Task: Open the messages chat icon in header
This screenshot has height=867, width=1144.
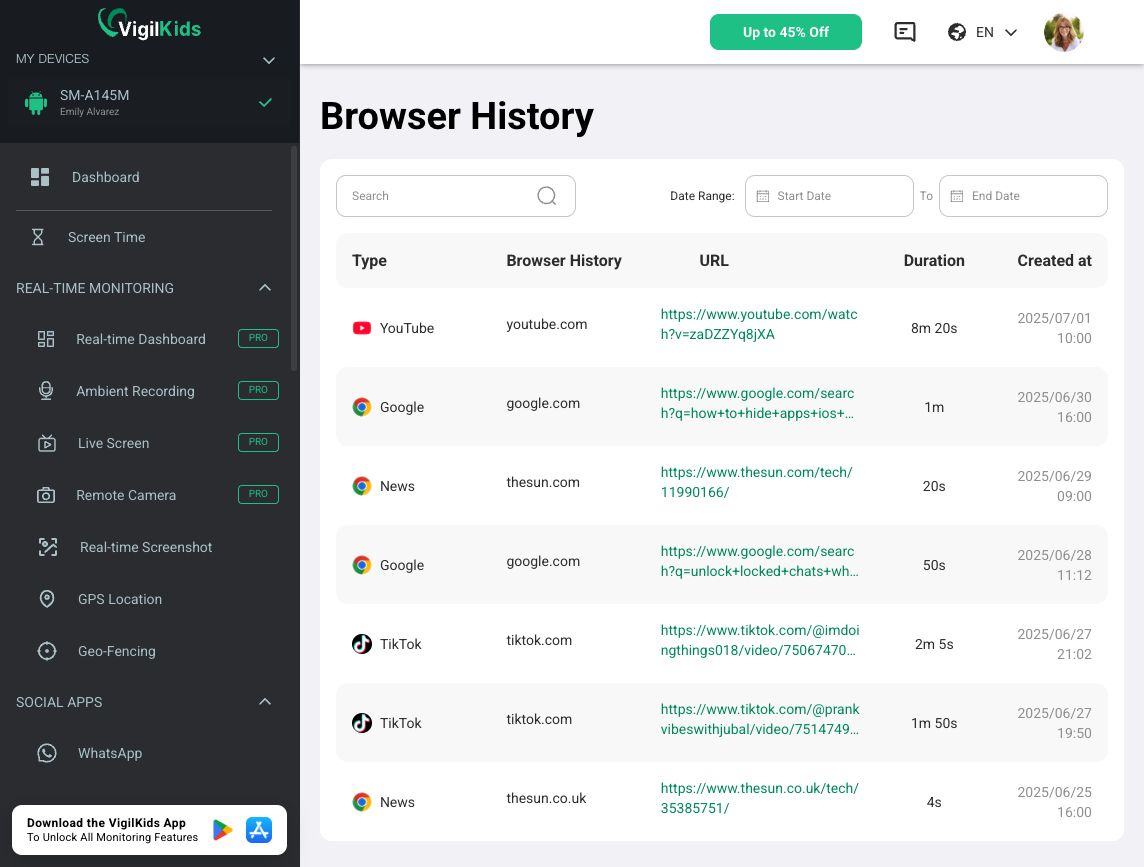Action: pyautogui.click(x=905, y=32)
